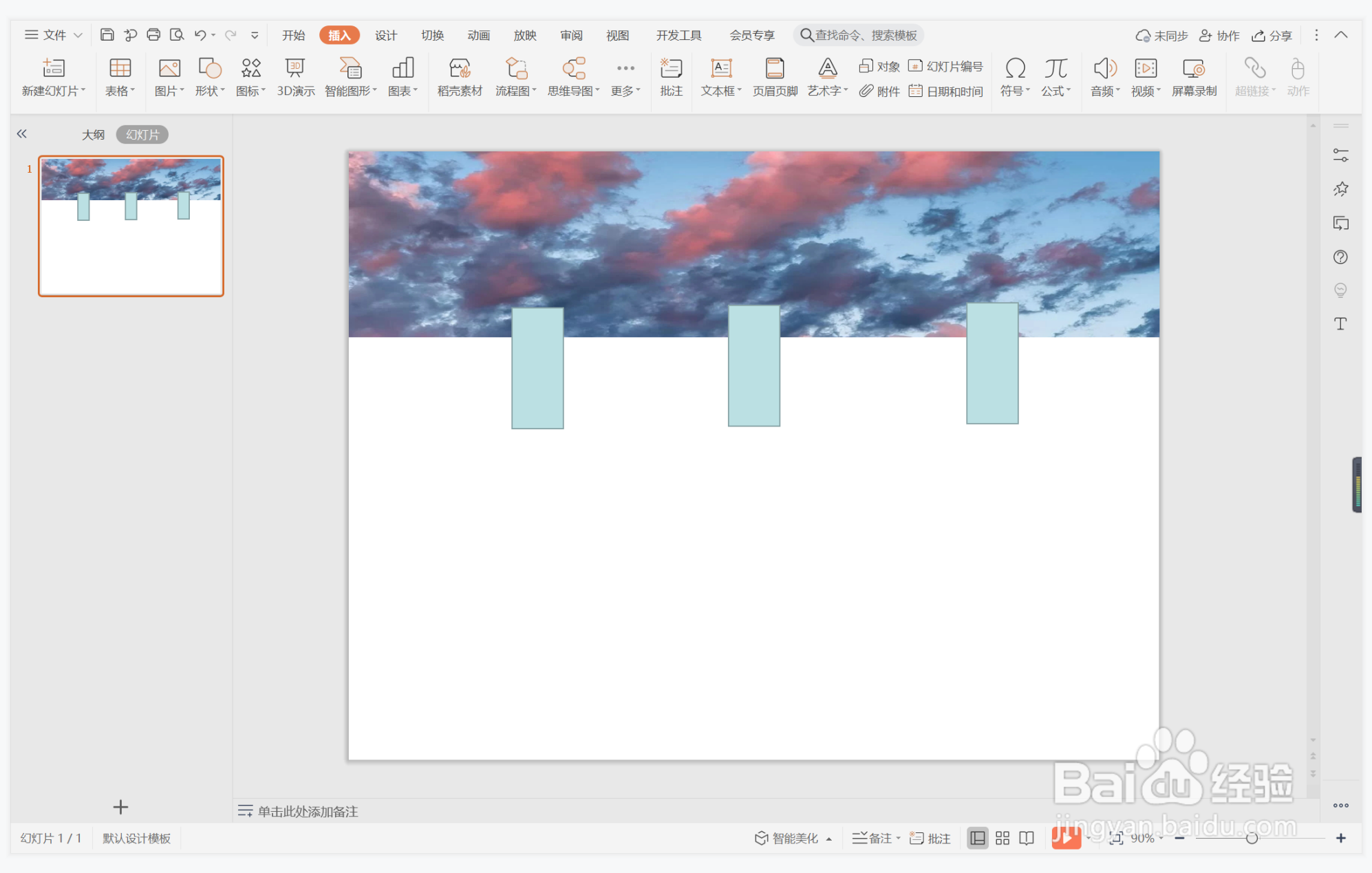Switch to the 大纲 outline tab
The image size is (1372, 873).
coord(93,135)
